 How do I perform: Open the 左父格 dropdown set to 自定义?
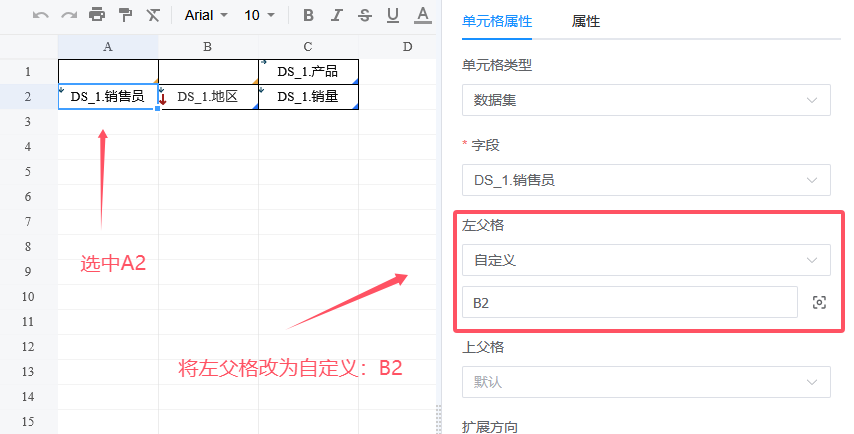(645, 260)
